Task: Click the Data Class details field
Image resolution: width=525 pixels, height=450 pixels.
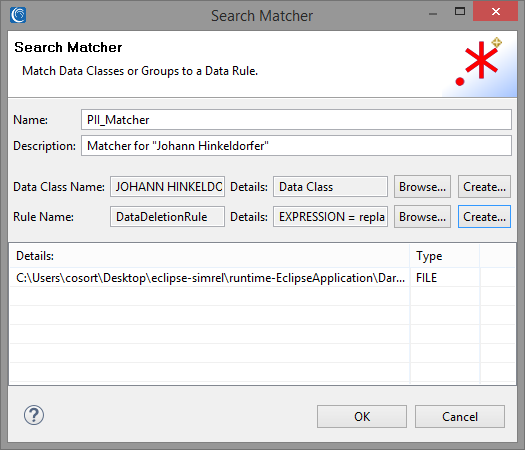Action: point(330,186)
